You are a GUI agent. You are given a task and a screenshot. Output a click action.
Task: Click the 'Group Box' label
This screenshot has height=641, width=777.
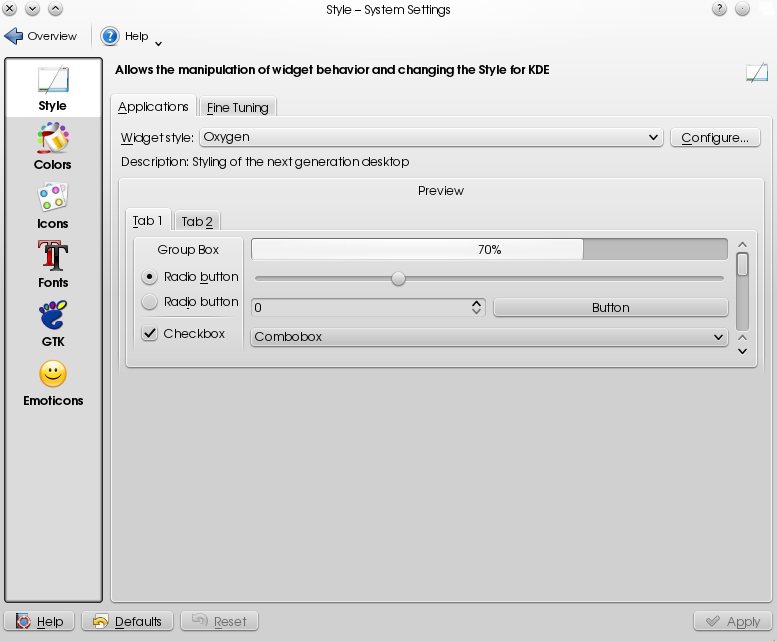click(x=188, y=250)
